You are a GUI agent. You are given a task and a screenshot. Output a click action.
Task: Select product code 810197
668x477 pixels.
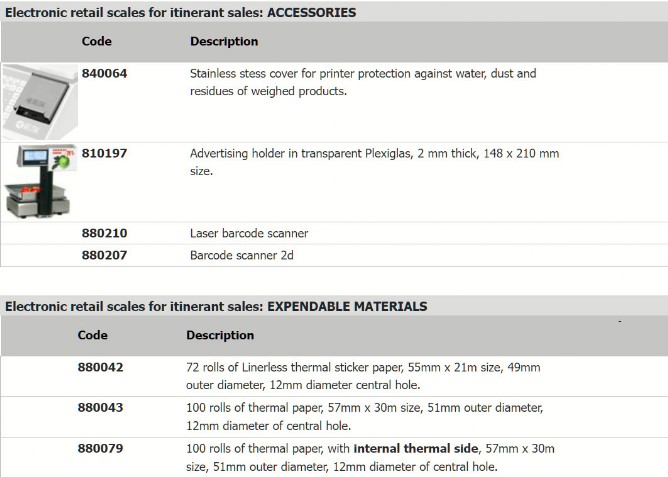pyautogui.click(x=104, y=153)
